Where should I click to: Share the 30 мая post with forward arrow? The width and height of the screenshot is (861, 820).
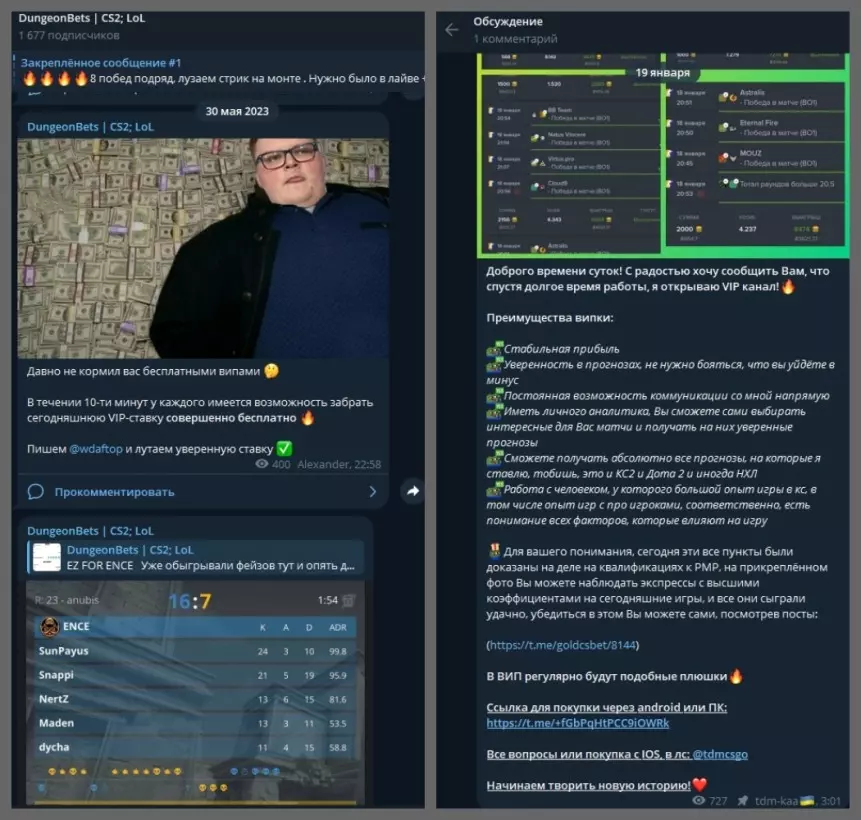413,491
